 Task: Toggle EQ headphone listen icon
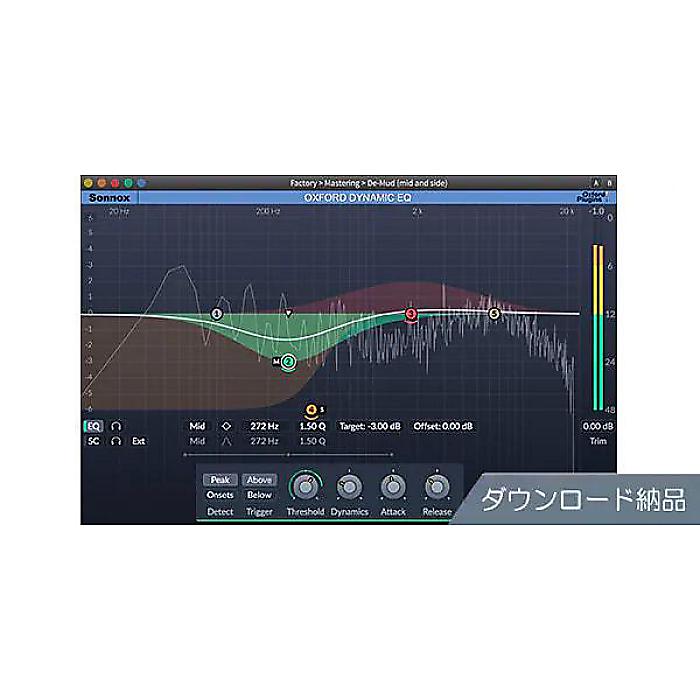tap(116, 426)
